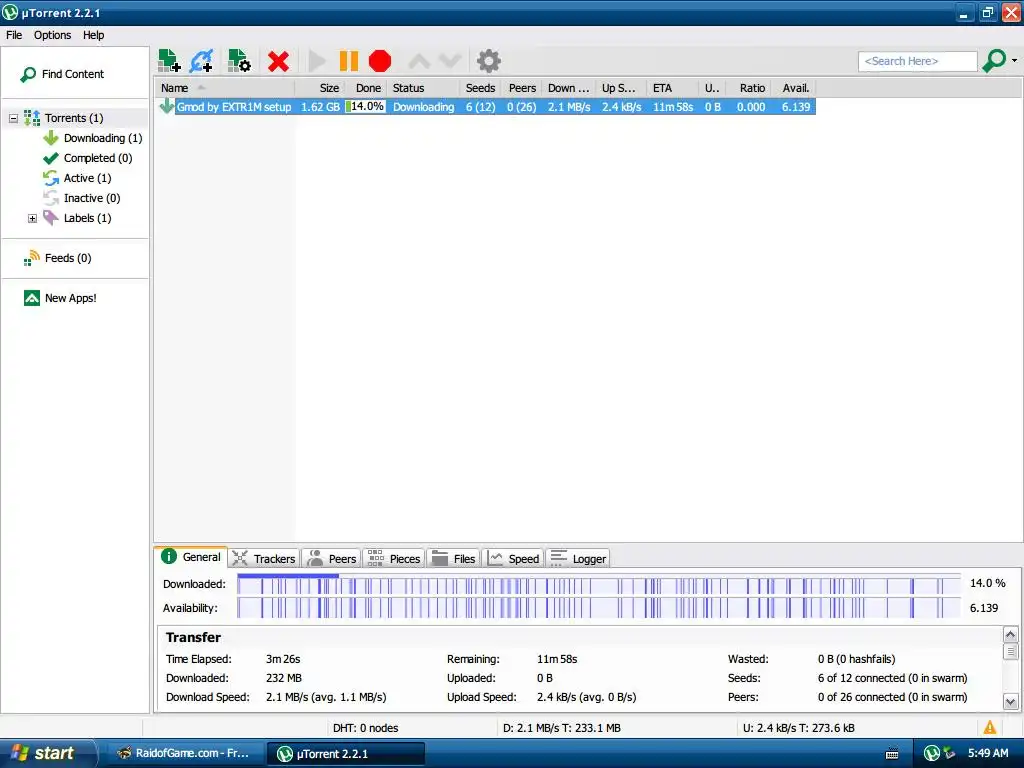Click the Start torrent play icon
This screenshot has width=1024, height=768.
(x=317, y=61)
